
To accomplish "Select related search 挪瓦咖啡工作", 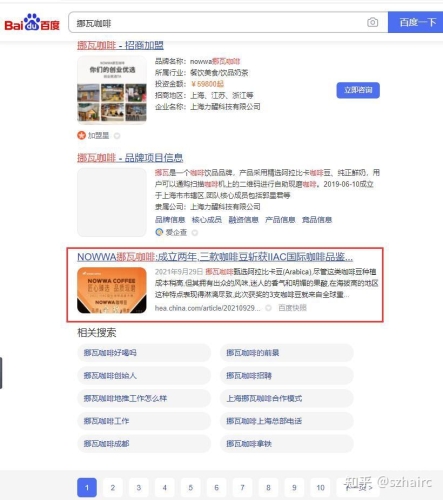I will pos(144,421).
